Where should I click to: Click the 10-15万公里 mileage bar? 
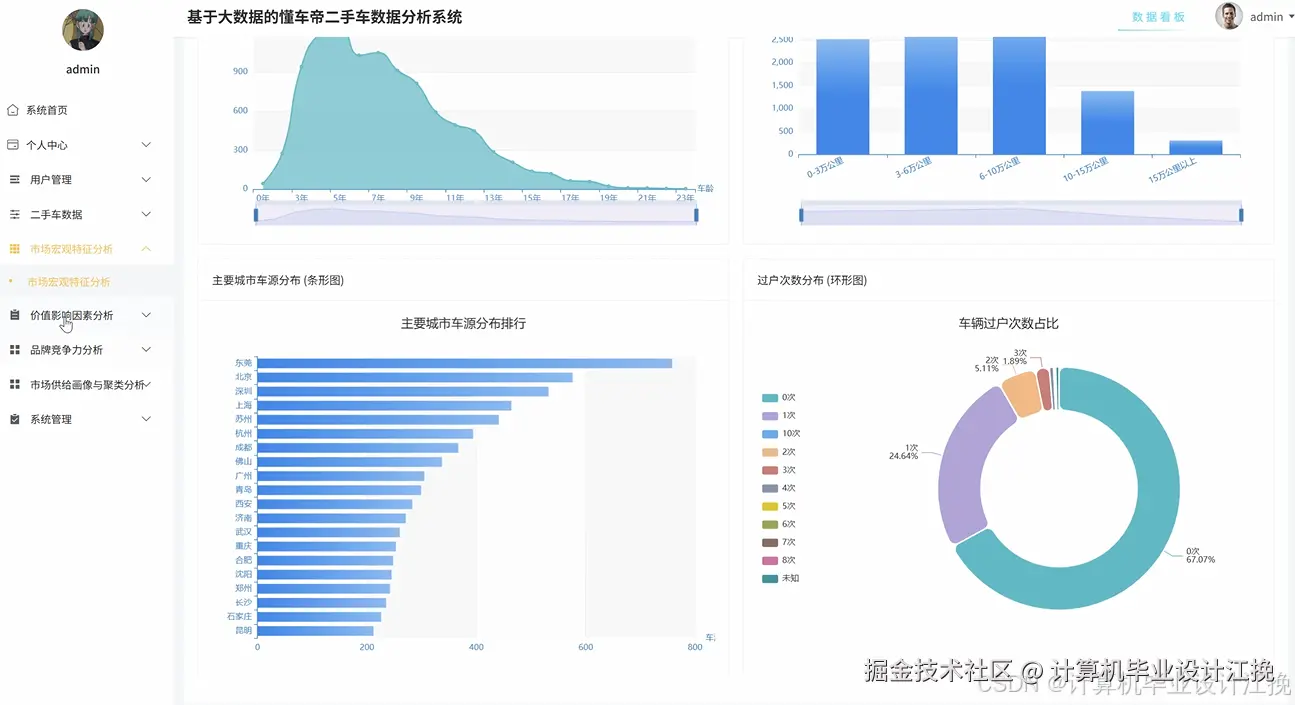coord(1107,123)
